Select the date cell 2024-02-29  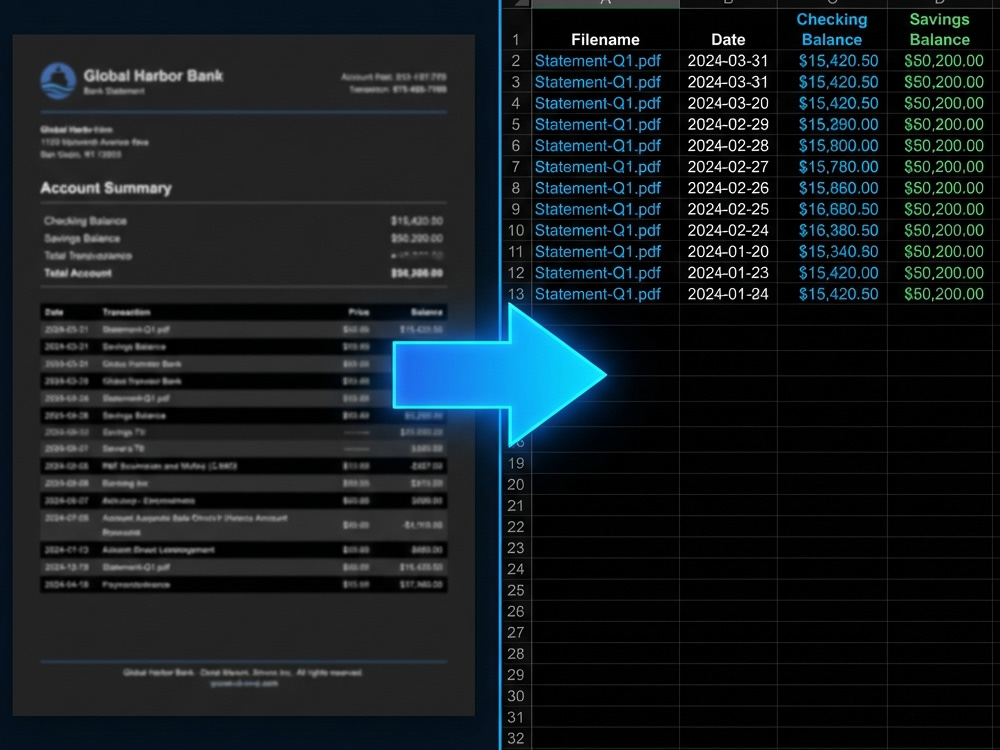tap(728, 124)
